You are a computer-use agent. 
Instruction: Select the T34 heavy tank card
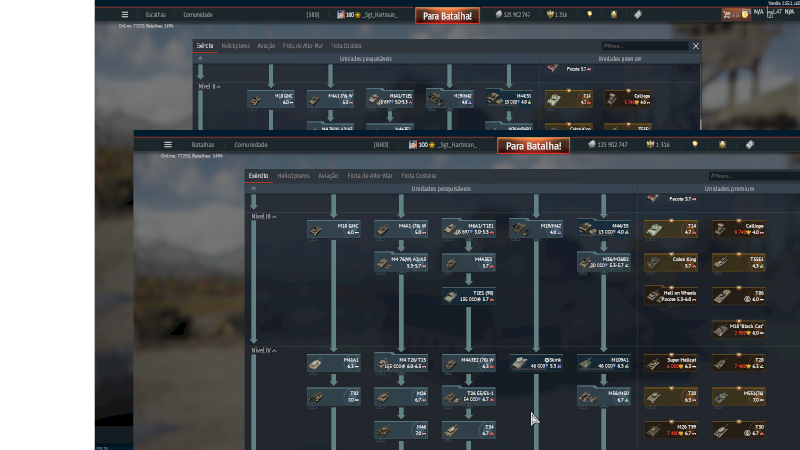[x=468, y=431]
